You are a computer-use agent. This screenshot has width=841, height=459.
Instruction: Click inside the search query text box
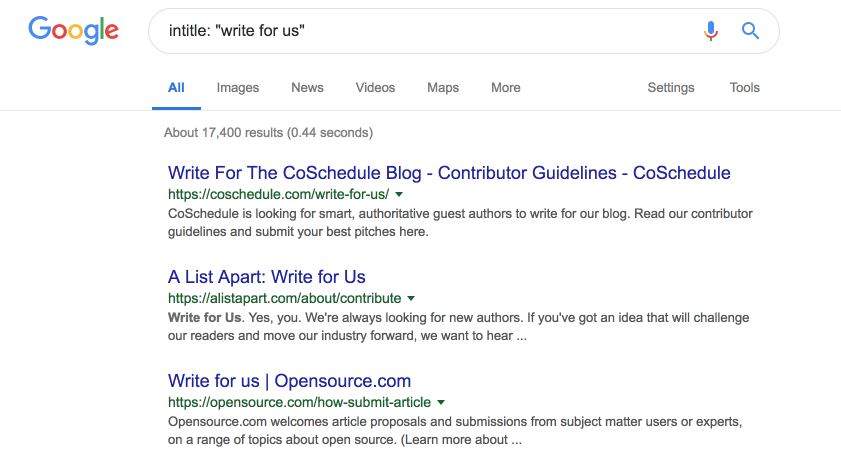[x=420, y=31]
